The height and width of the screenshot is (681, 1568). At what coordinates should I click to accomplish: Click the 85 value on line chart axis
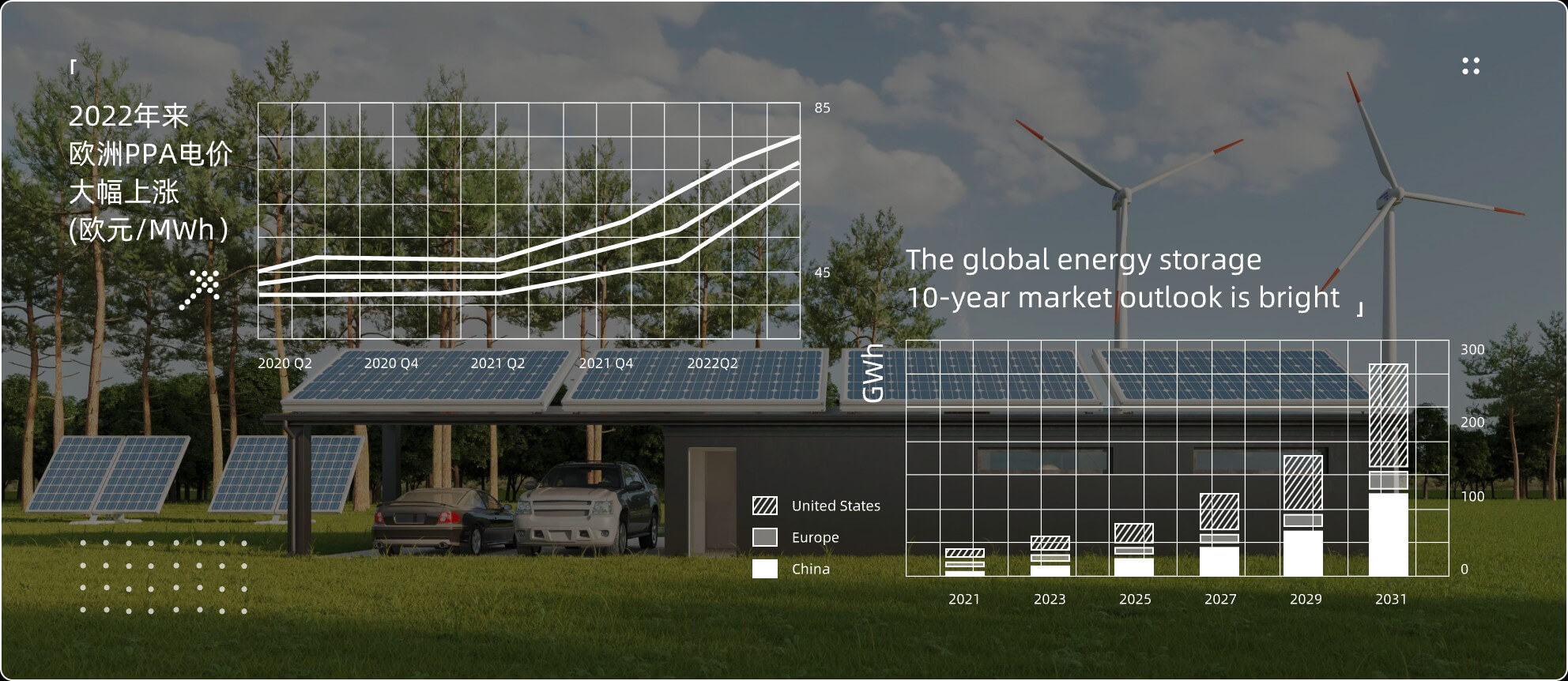pos(822,108)
